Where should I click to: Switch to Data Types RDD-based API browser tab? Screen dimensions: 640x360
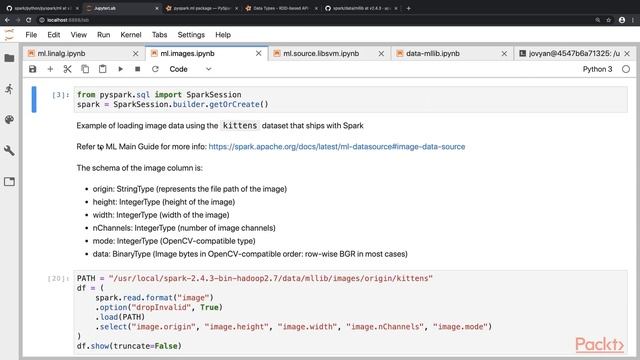coord(281,8)
